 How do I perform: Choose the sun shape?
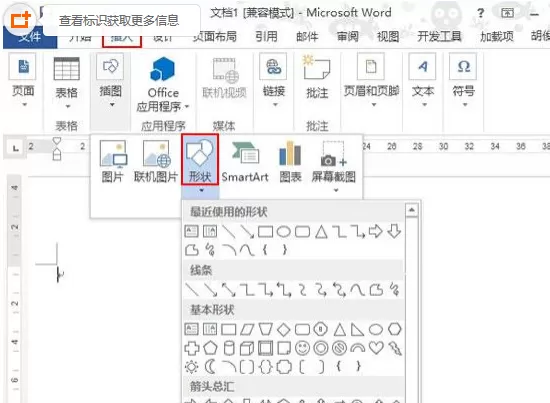192,367
